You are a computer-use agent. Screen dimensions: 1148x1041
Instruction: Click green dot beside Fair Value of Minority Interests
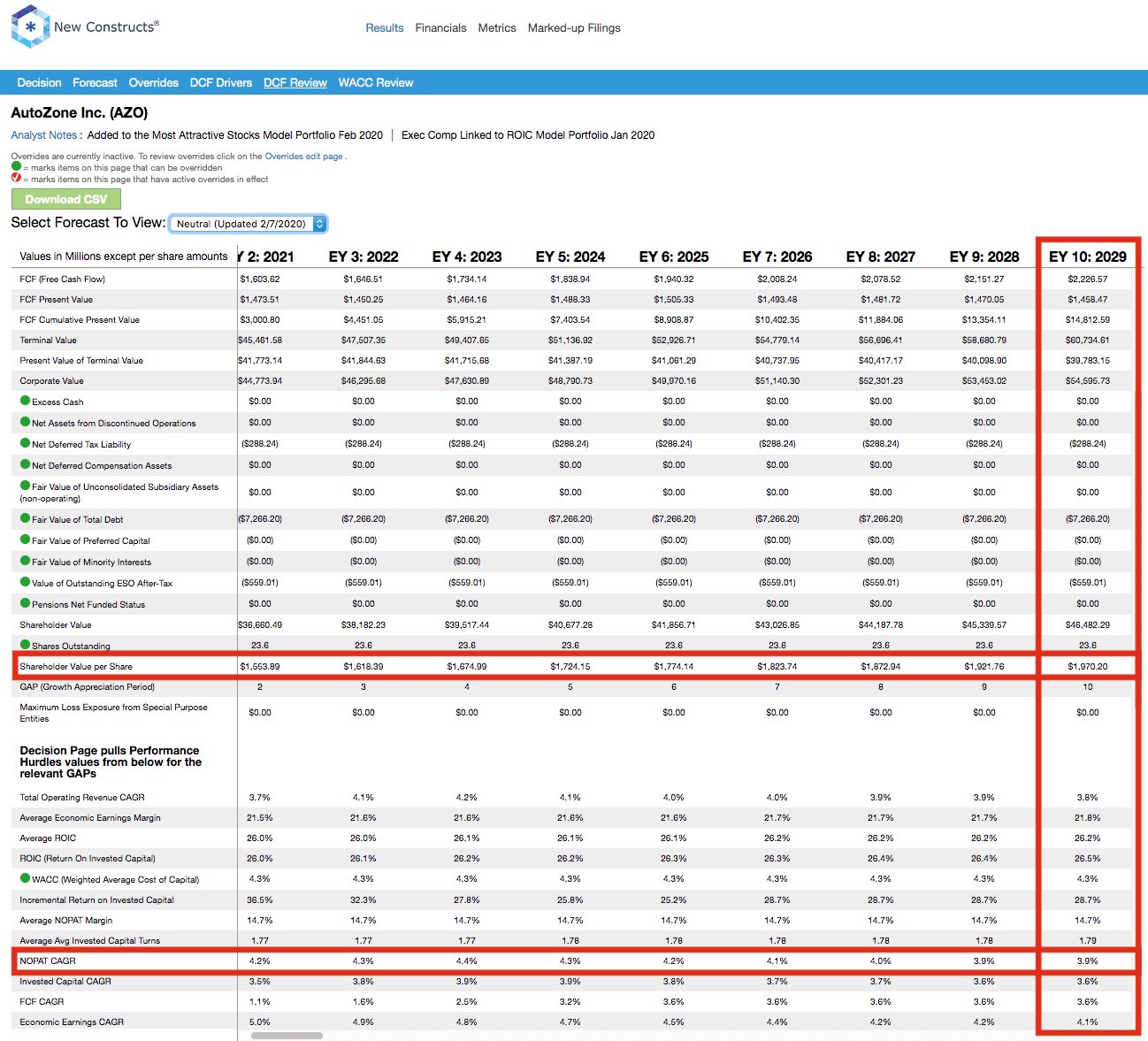26,561
